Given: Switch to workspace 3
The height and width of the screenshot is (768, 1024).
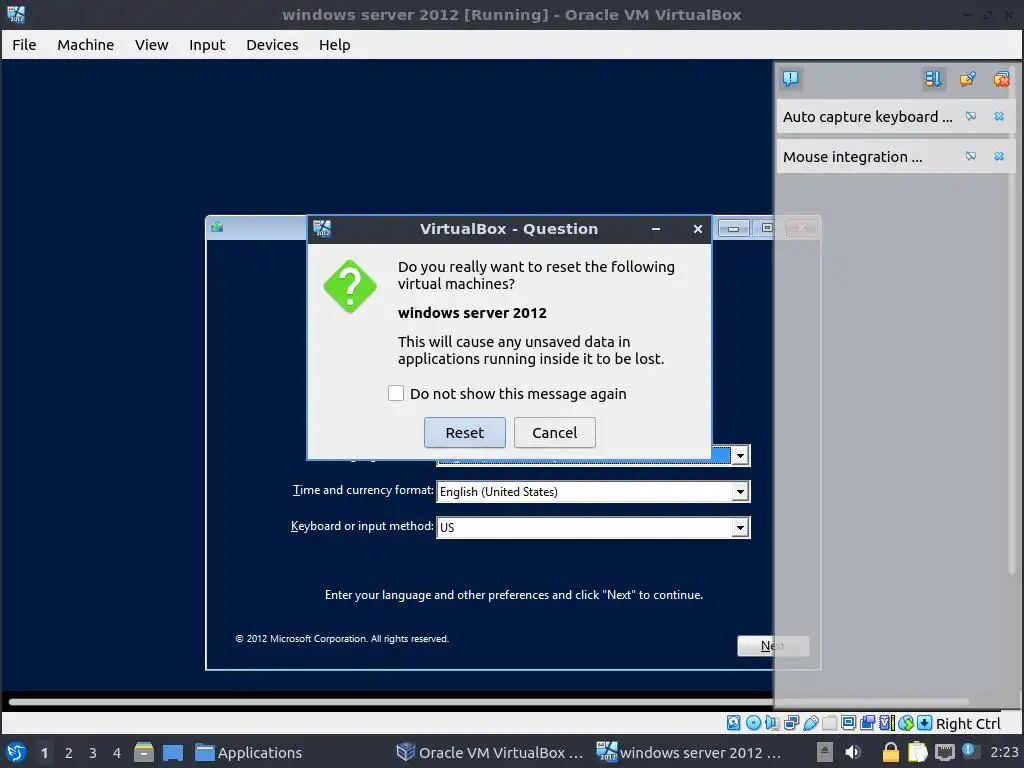Looking at the screenshot, I should pos(92,753).
